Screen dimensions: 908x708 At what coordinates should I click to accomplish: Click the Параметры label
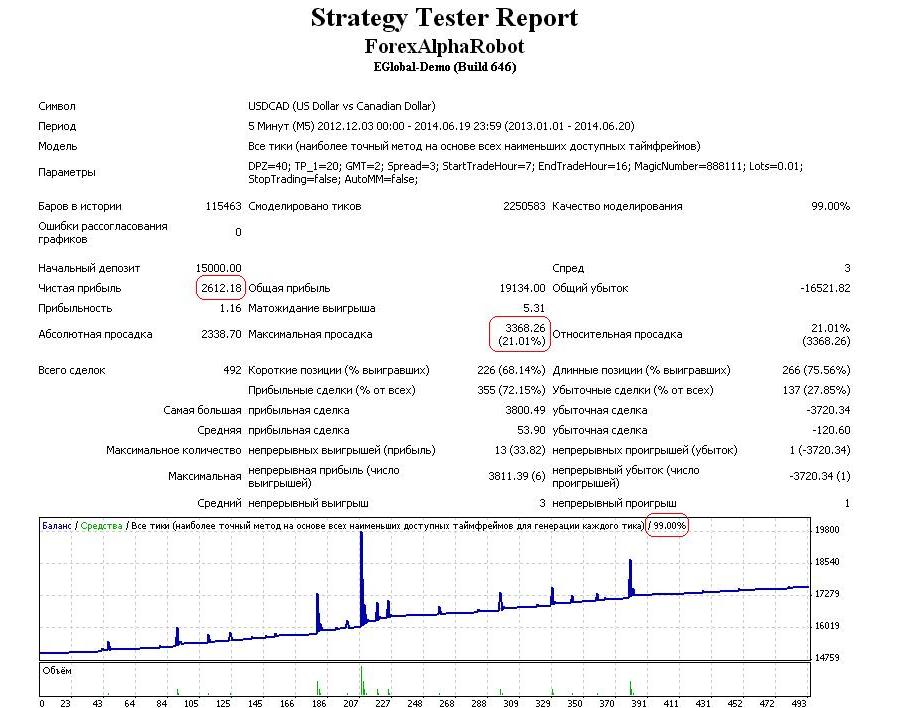[x=67, y=172]
